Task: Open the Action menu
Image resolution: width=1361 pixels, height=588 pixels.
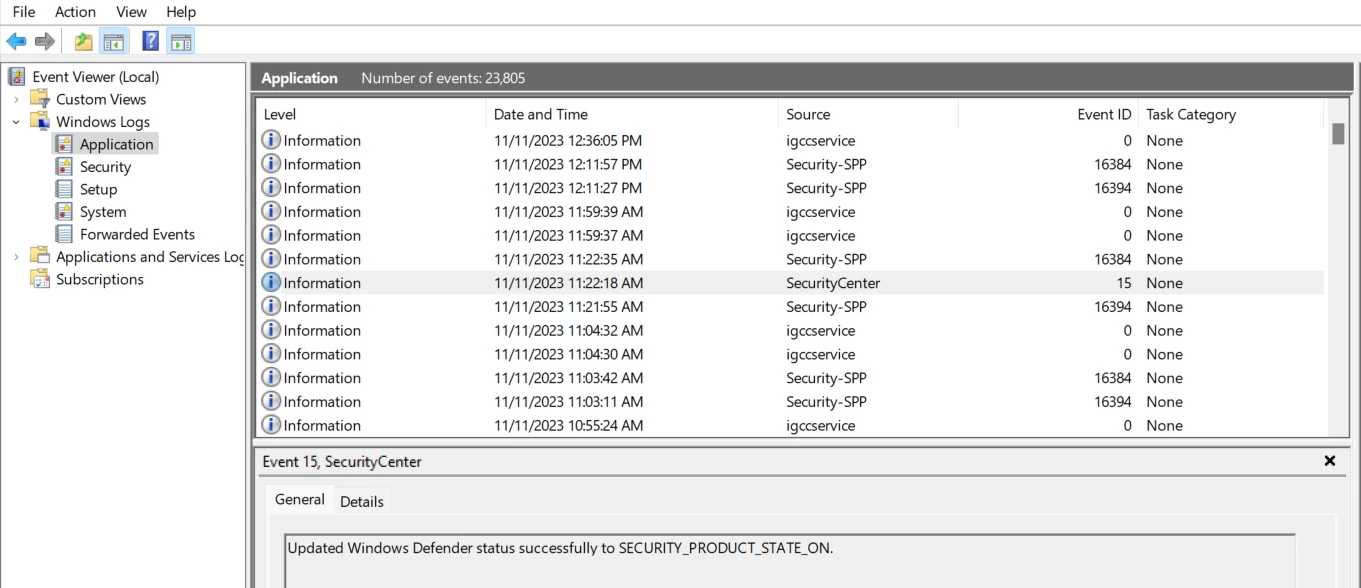Action: pos(75,12)
